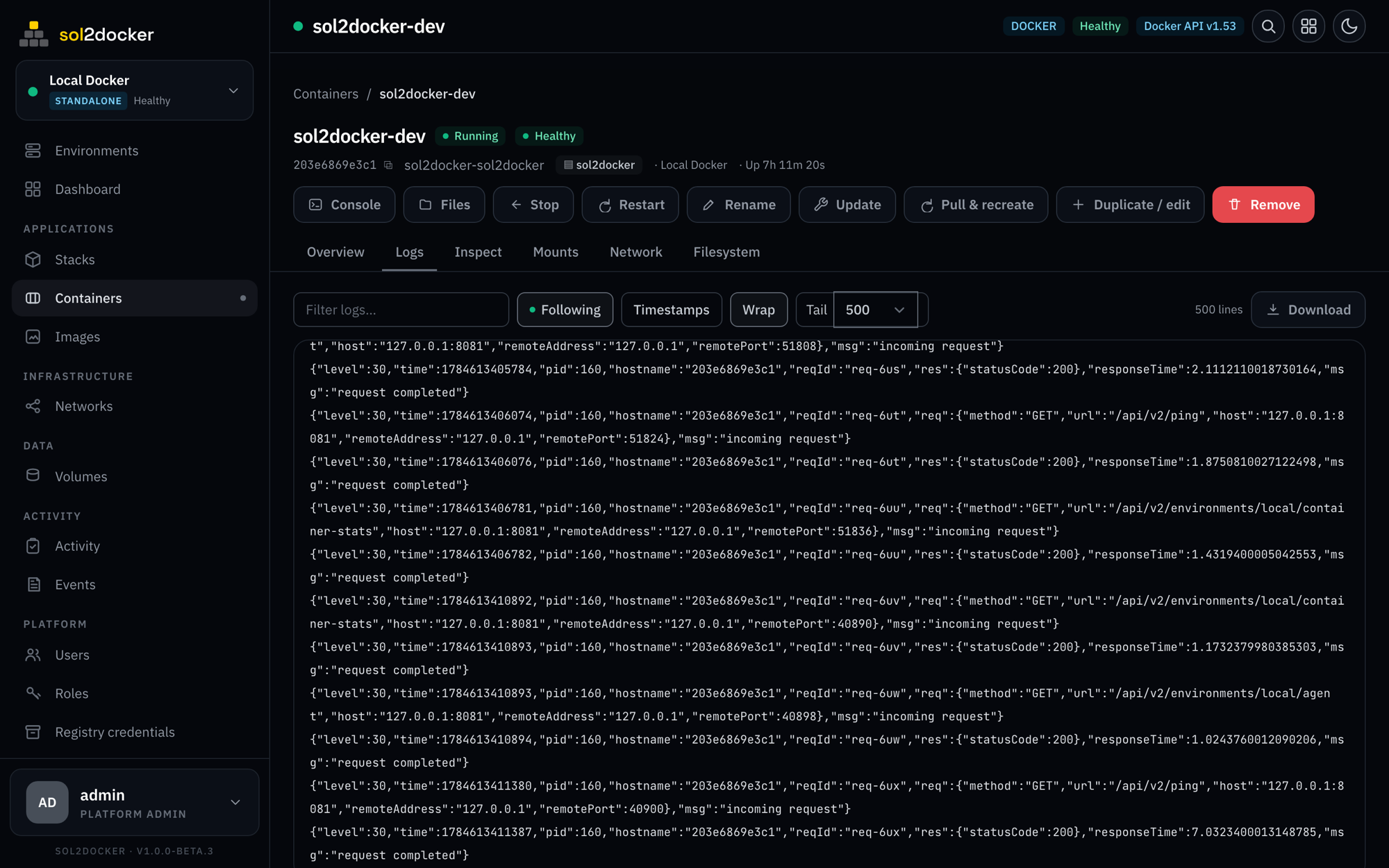Click the Environments sidebar icon
Image resolution: width=1389 pixels, height=868 pixels.
[x=33, y=151]
